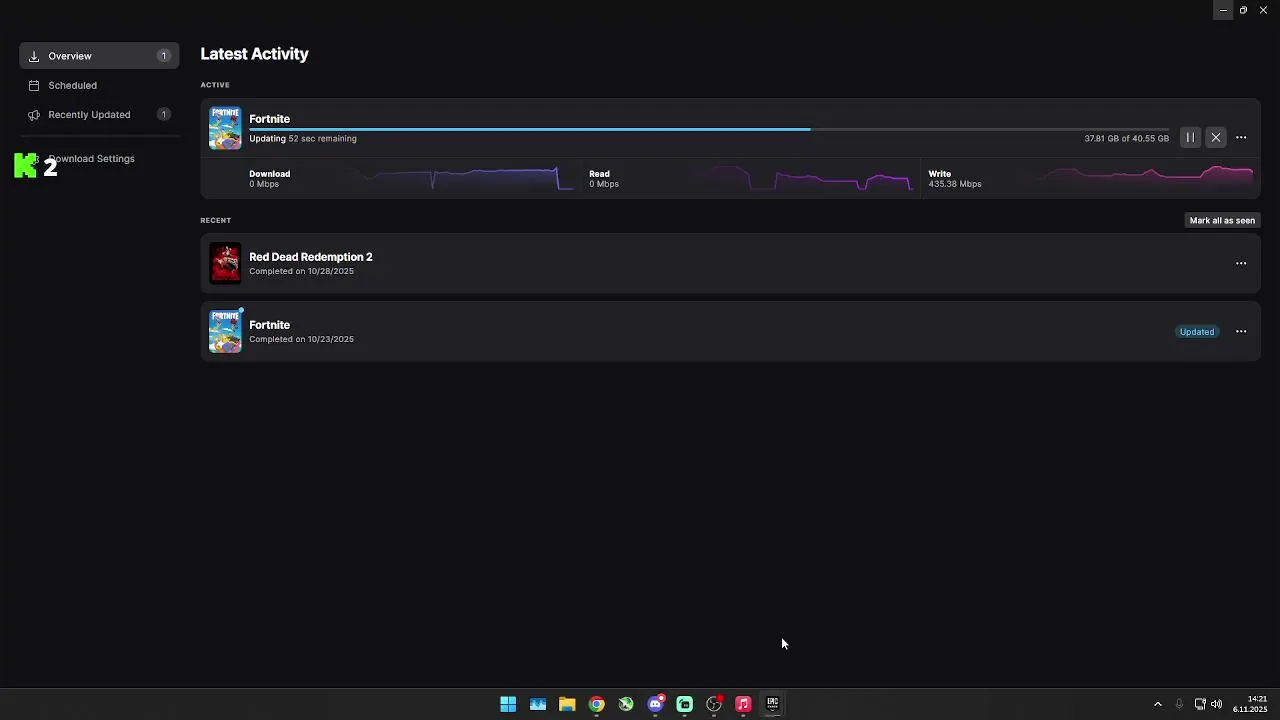Click the recently completed Fortnite title
Image resolution: width=1280 pixels, height=720 pixels.
[269, 325]
